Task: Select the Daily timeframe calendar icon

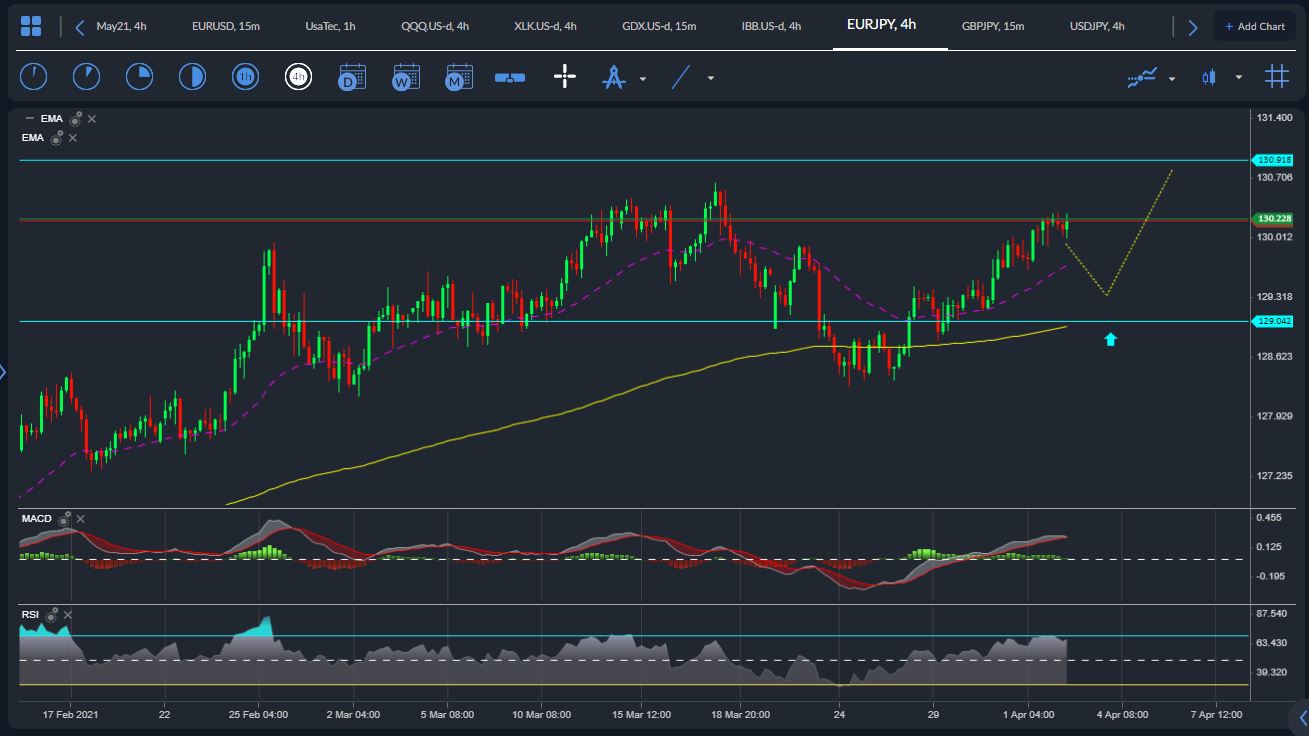Action: (352, 76)
